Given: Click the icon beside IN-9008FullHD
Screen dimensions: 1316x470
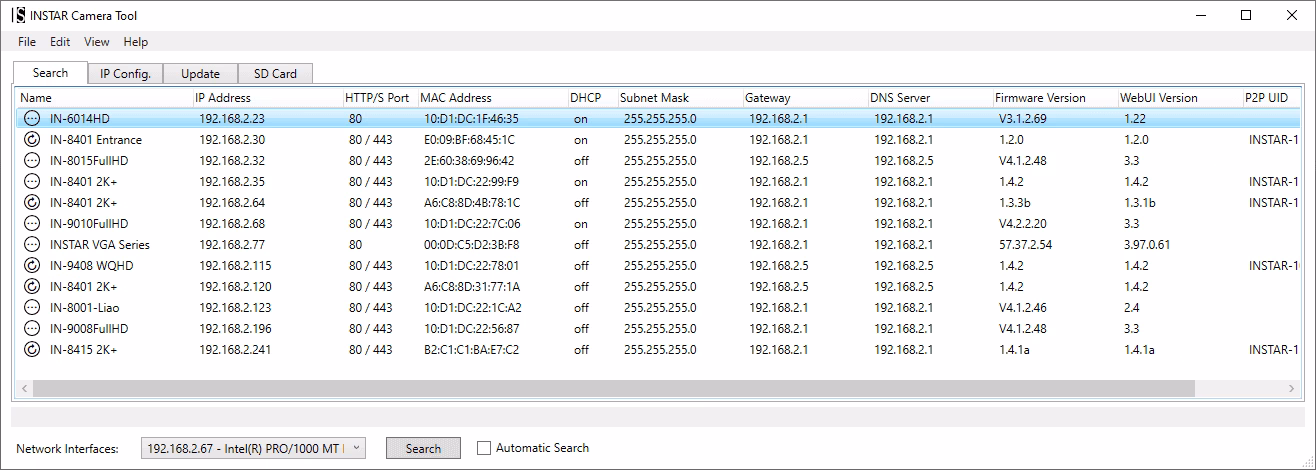Looking at the screenshot, I should [32, 329].
